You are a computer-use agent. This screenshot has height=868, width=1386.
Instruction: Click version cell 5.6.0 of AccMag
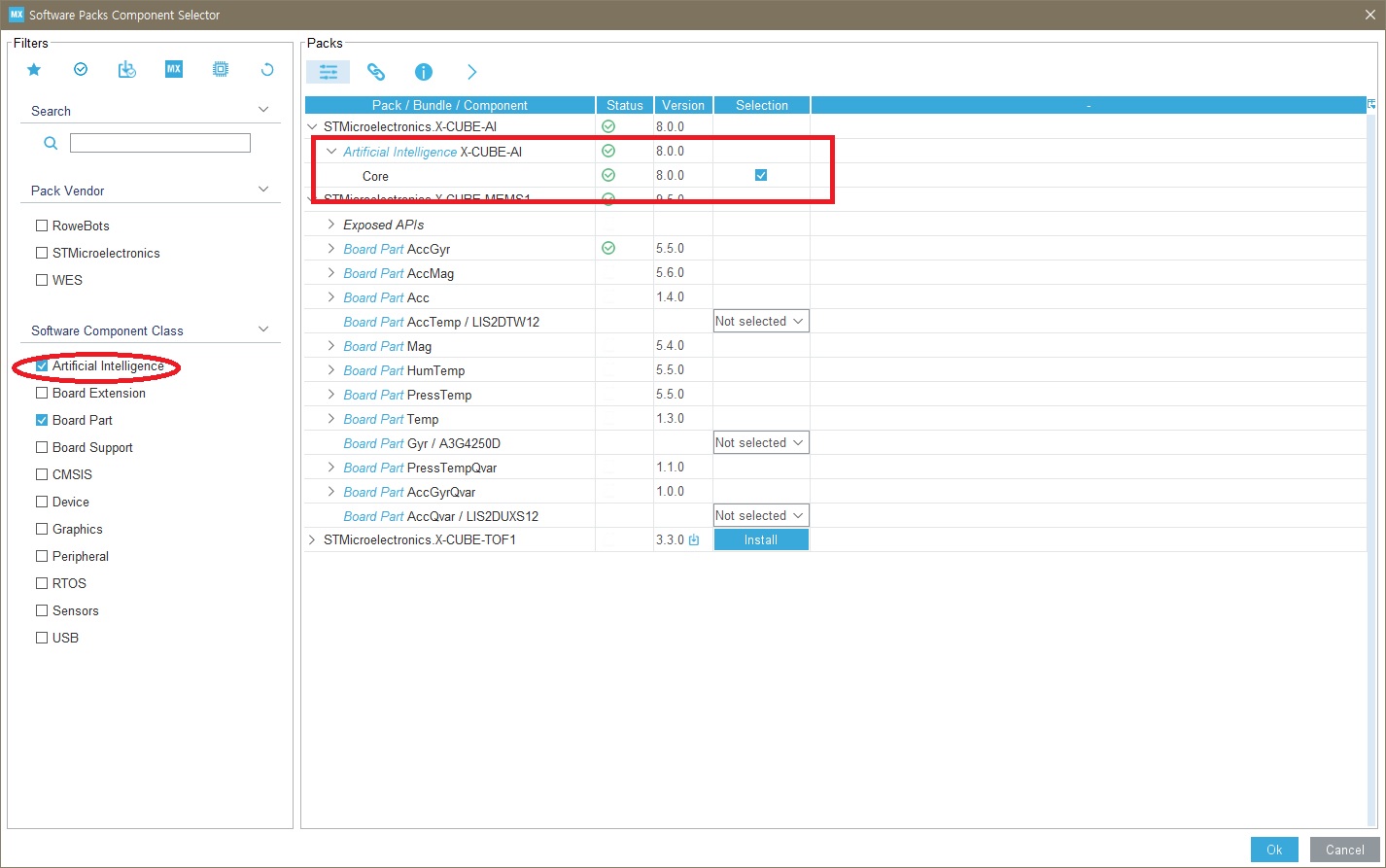coord(670,272)
